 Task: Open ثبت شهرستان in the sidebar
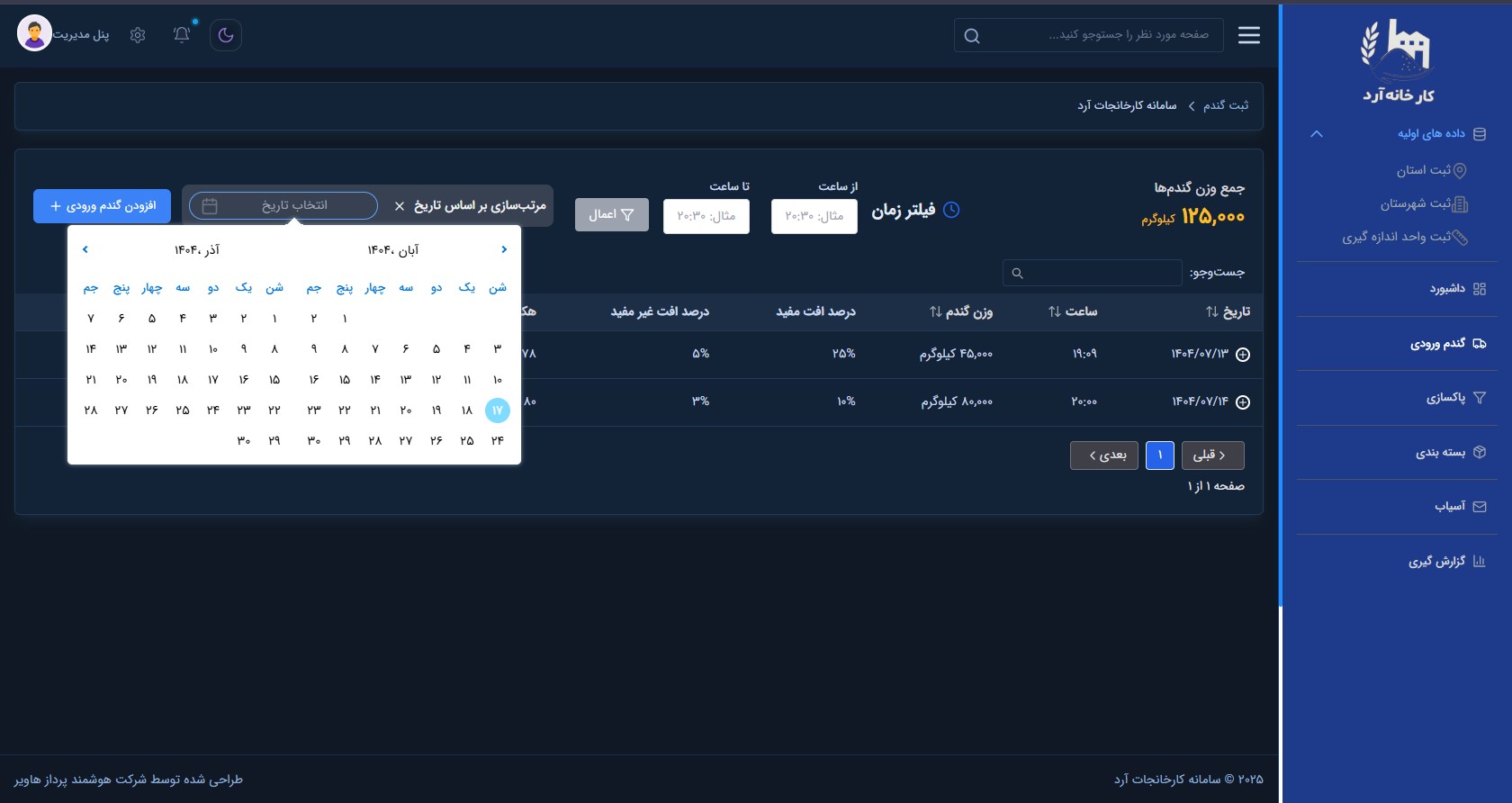1424,203
